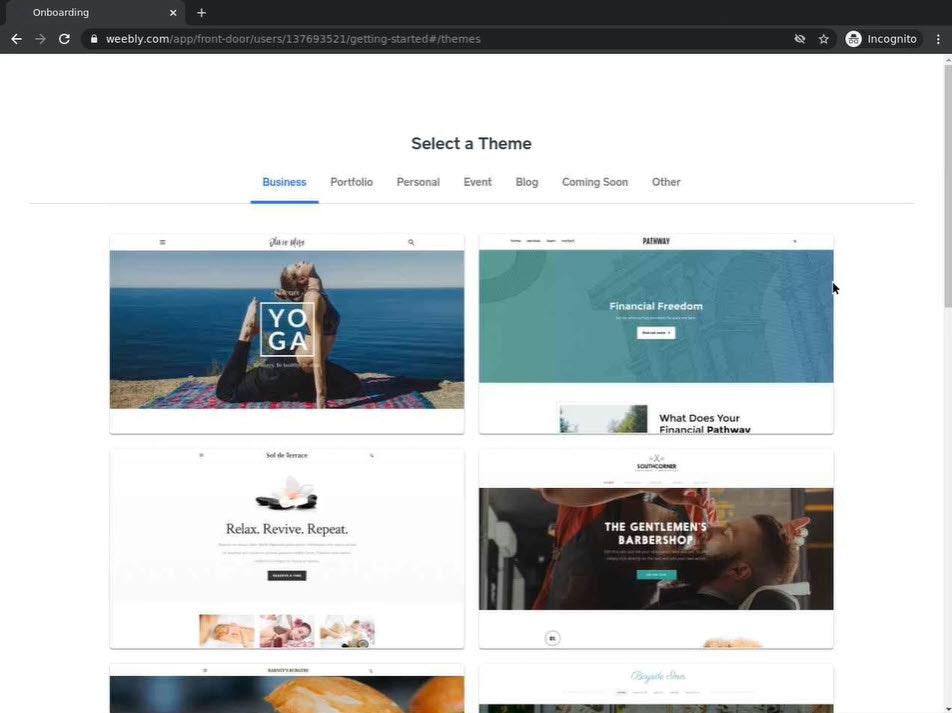Image resolution: width=952 pixels, height=713 pixels.
Task: Click the bookmark star icon
Action: click(823, 38)
